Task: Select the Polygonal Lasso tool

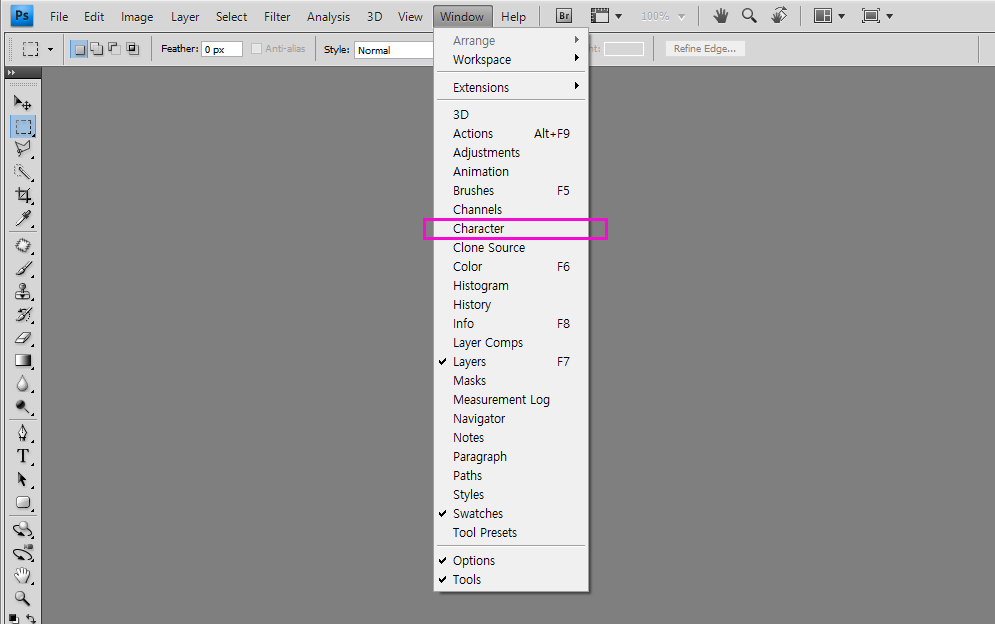Action: click(x=23, y=149)
